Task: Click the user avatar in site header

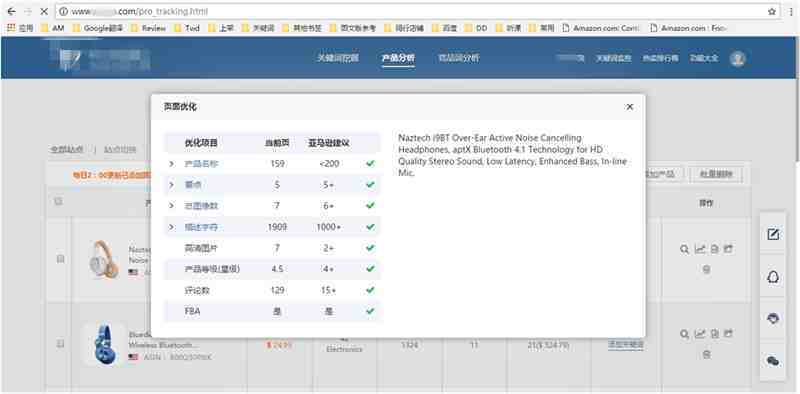Action: (x=737, y=58)
